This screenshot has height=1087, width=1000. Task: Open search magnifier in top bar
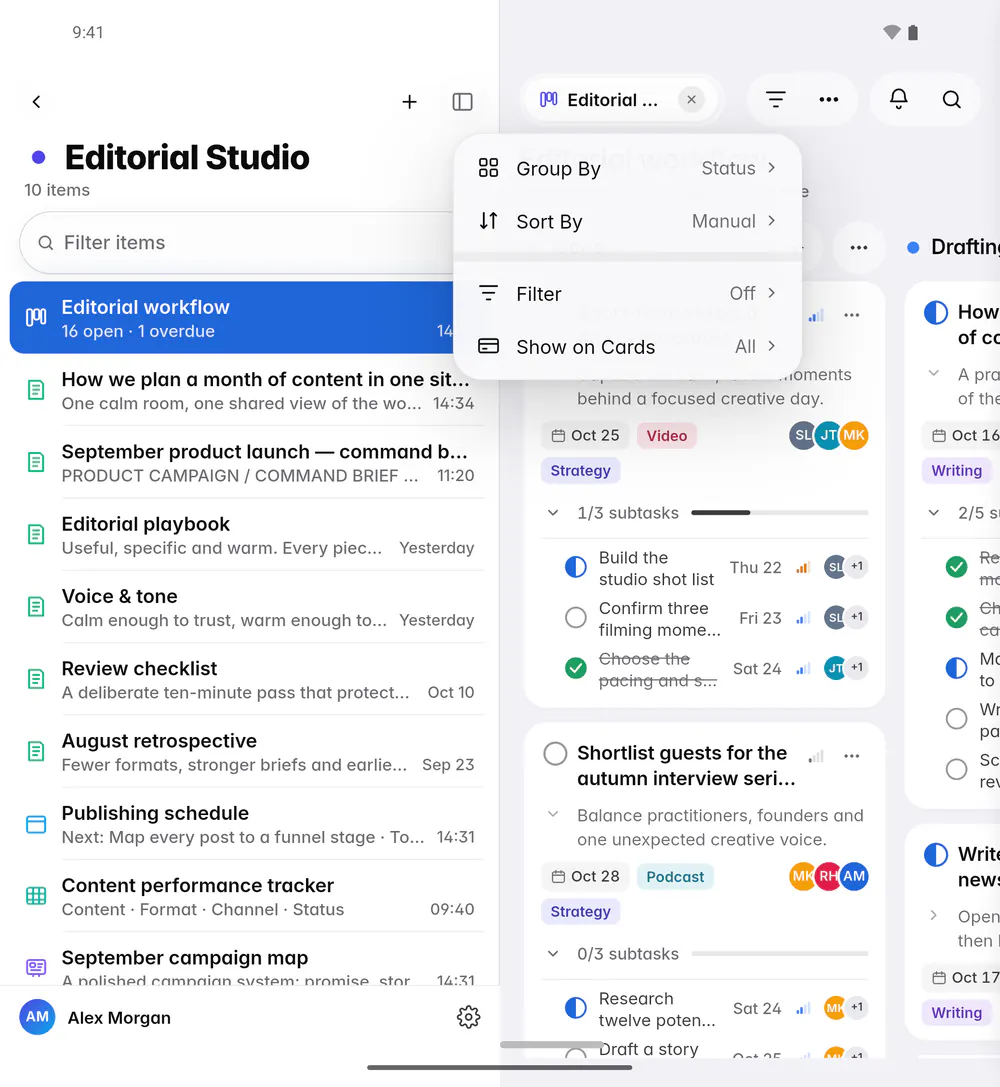tap(951, 100)
